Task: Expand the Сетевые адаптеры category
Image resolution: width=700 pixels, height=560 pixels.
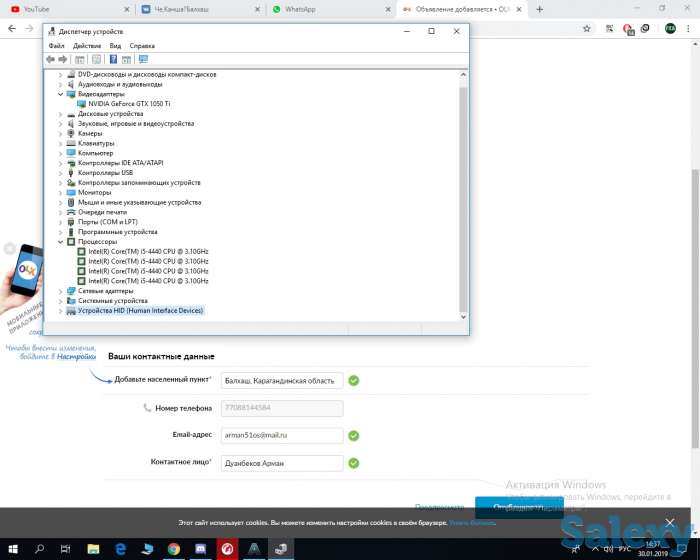Action: [x=60, y=291]
